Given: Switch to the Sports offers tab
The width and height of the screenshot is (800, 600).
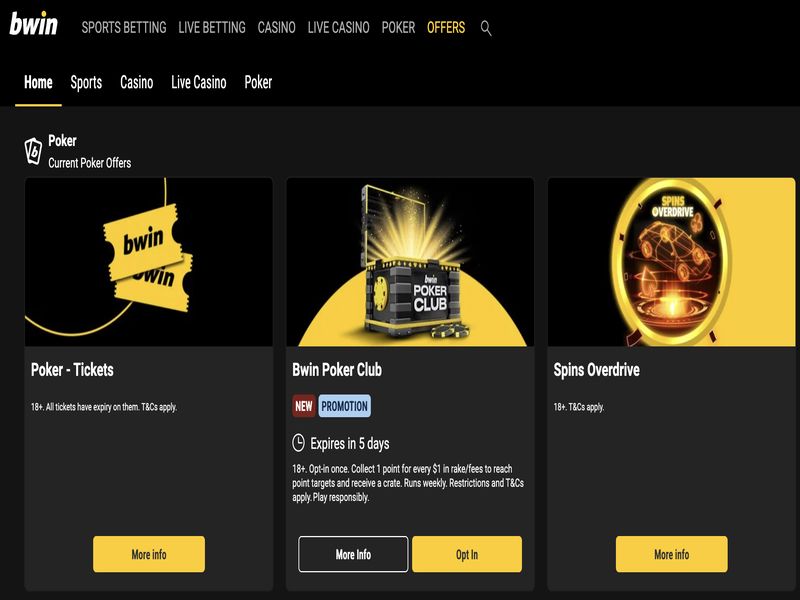Looking at the screenshot, I should 86,83.
